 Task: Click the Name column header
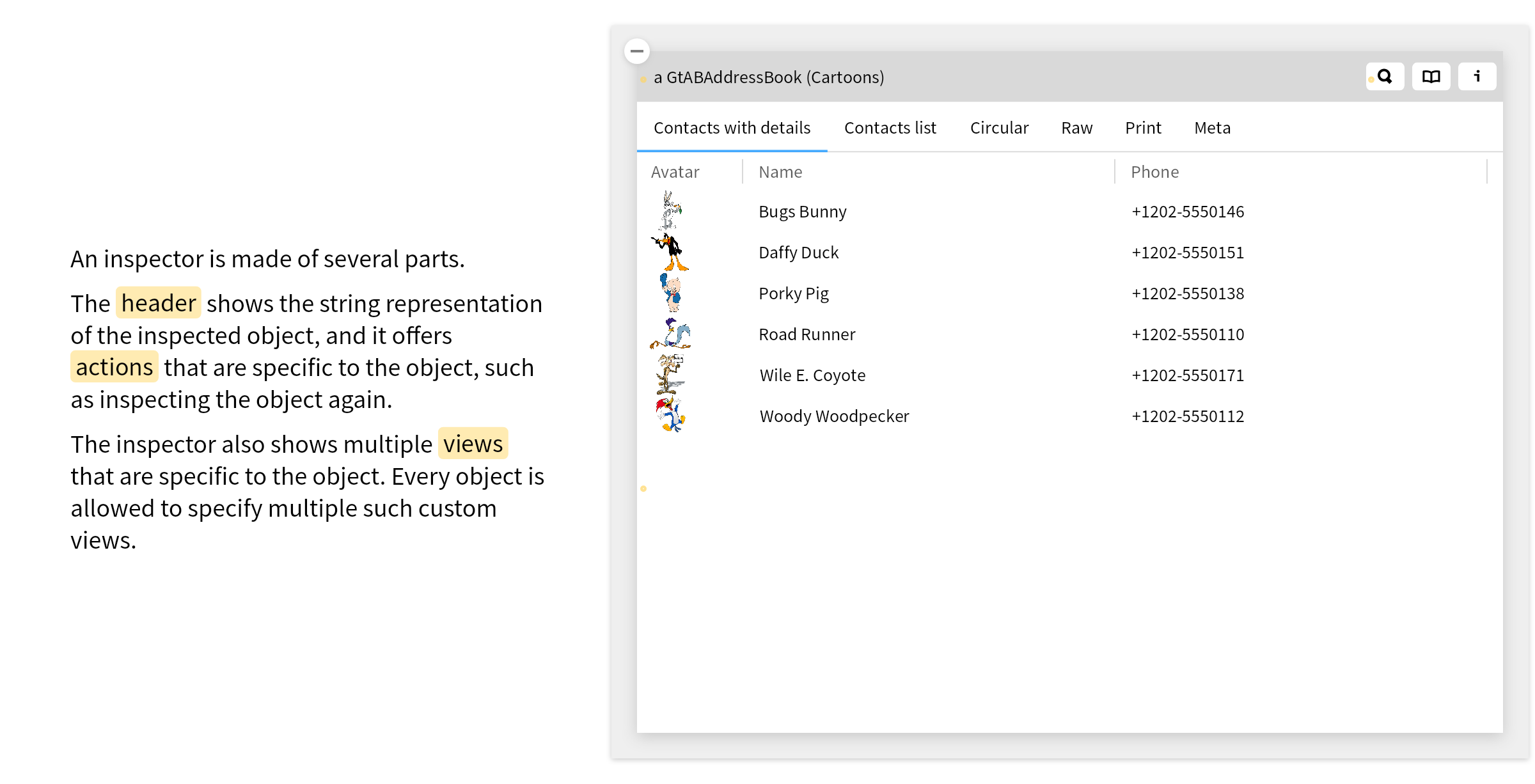(x=780, y=172)
